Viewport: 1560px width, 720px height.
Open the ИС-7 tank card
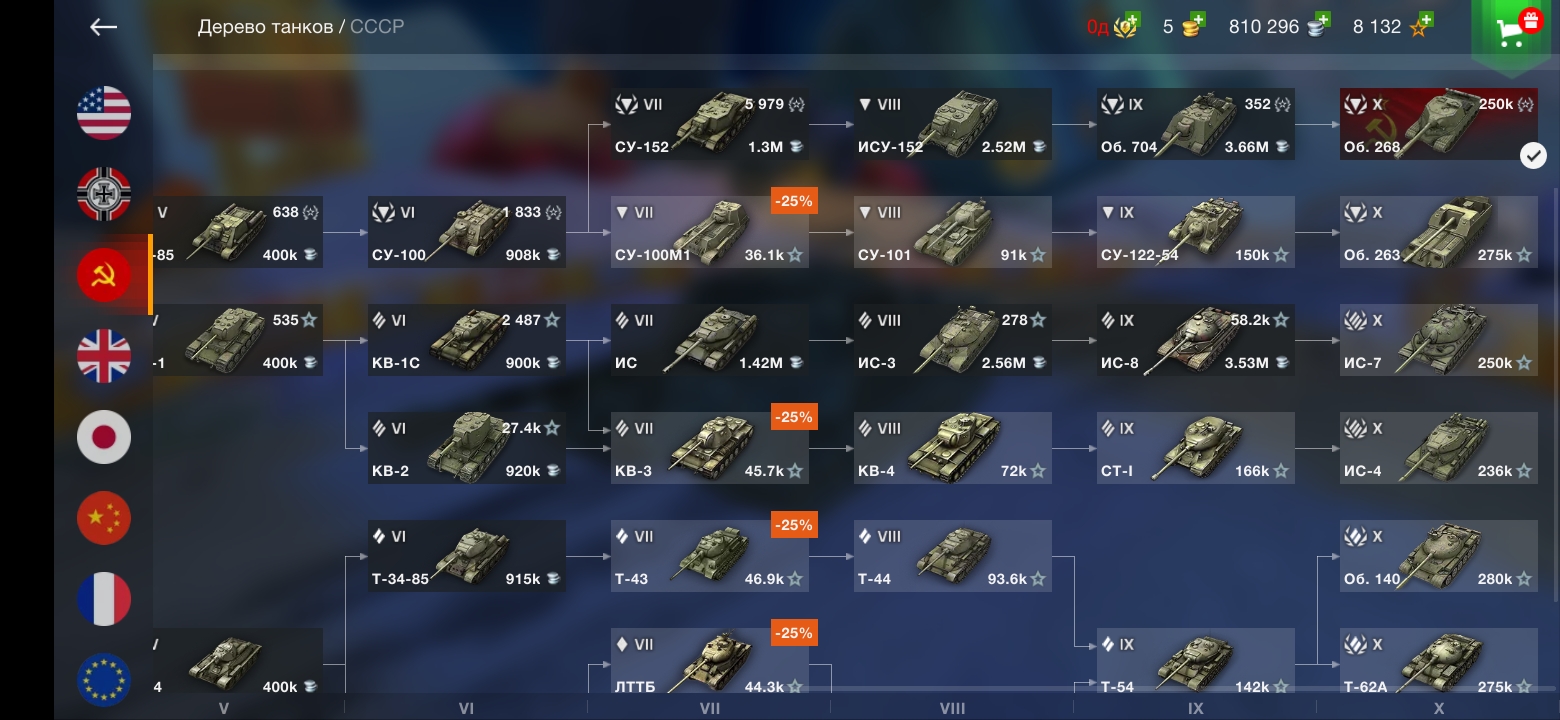click(1439, 340)
